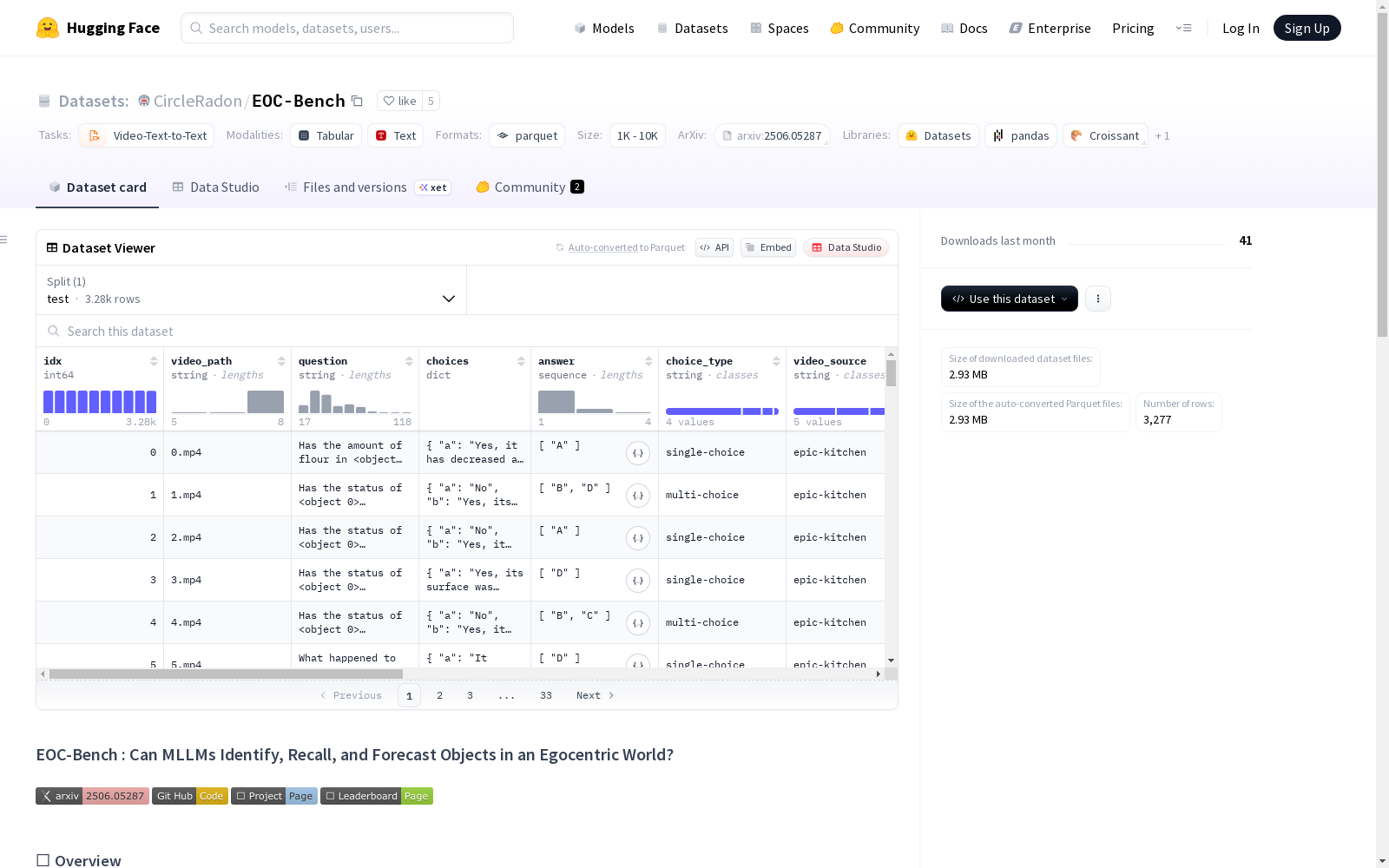Switch to the Dataset card tab
The width and height of the screenshot is (1389, 868).
[x=97, y=187]
